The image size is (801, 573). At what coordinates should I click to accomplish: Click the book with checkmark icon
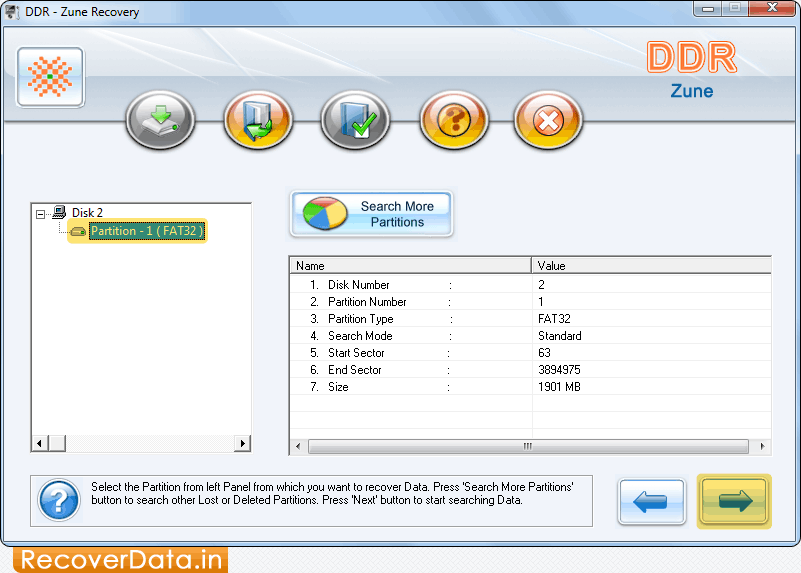coord(355,122)
